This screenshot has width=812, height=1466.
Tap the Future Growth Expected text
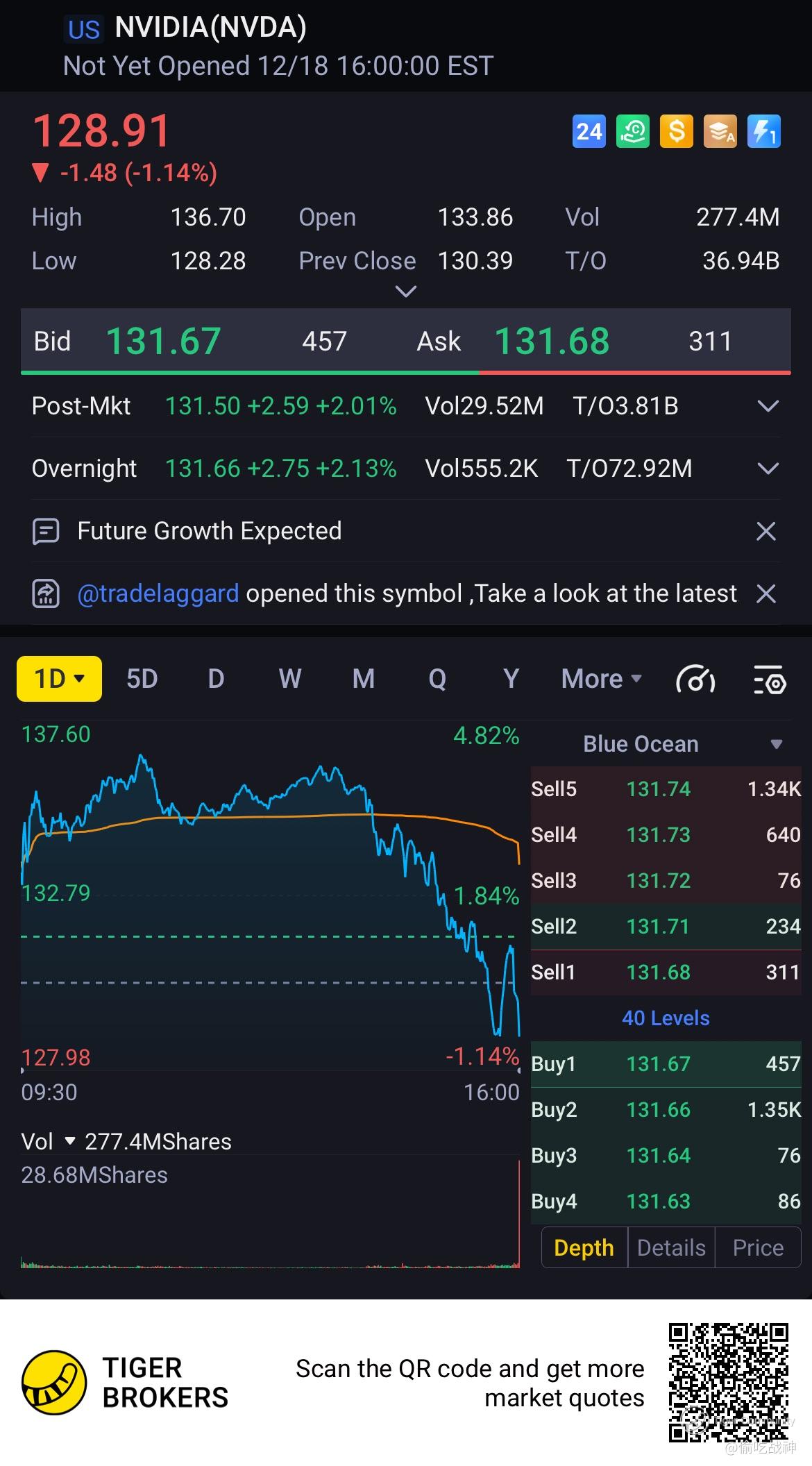[210, 532]
